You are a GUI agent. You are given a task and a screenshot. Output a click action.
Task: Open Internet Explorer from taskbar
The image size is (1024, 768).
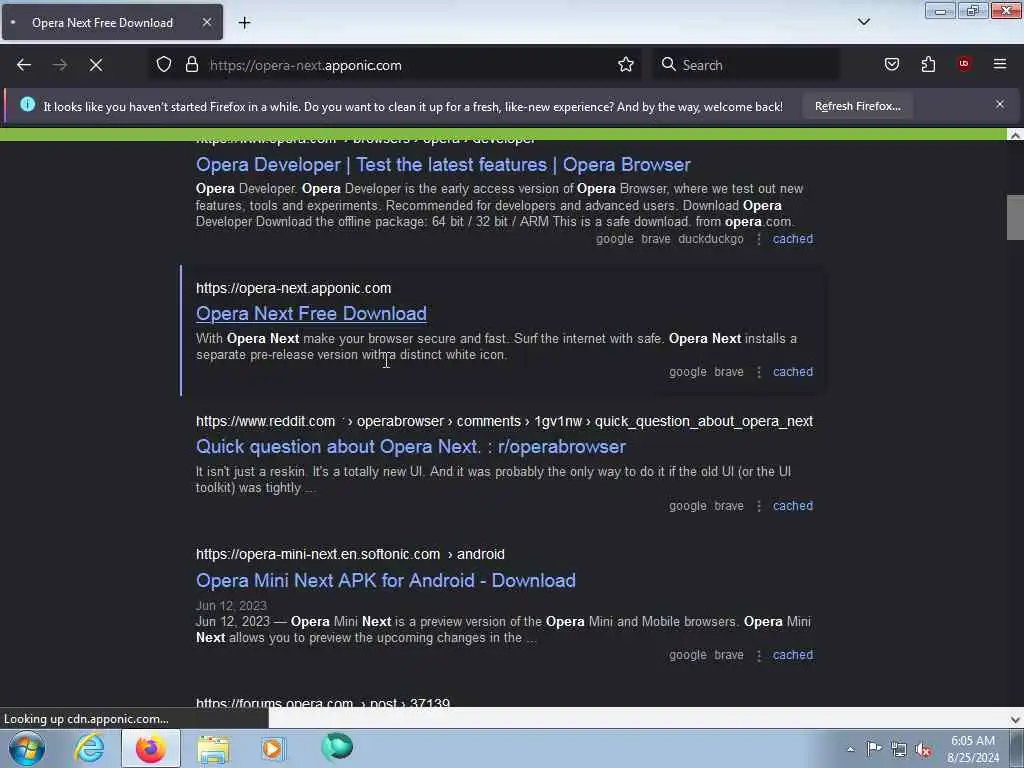point(89,748)
